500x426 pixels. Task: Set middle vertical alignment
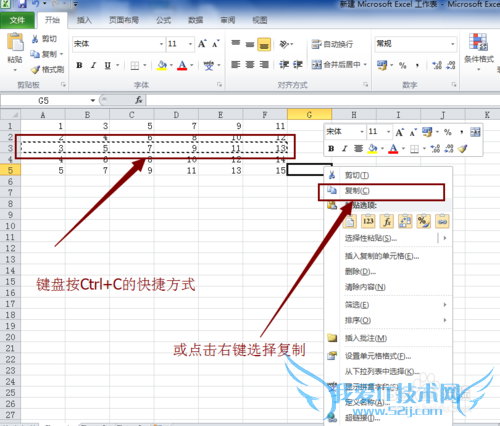pyautogui.click(x=250, y=44)
